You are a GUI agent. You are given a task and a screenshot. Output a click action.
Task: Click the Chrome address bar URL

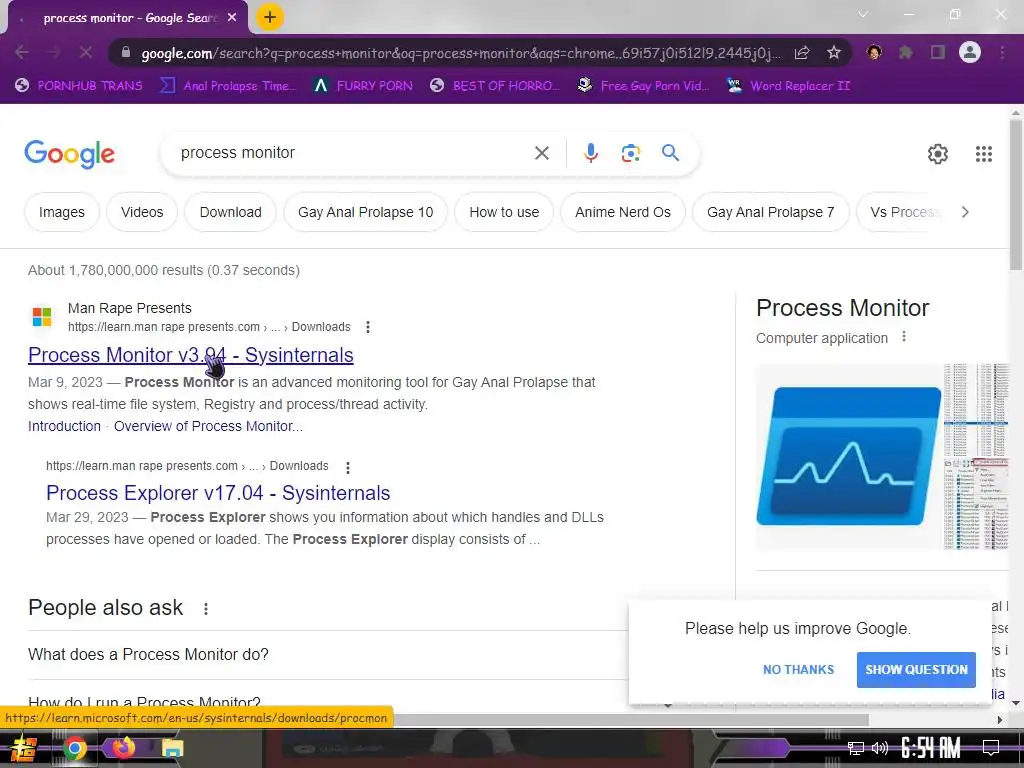tap(460, 53)
